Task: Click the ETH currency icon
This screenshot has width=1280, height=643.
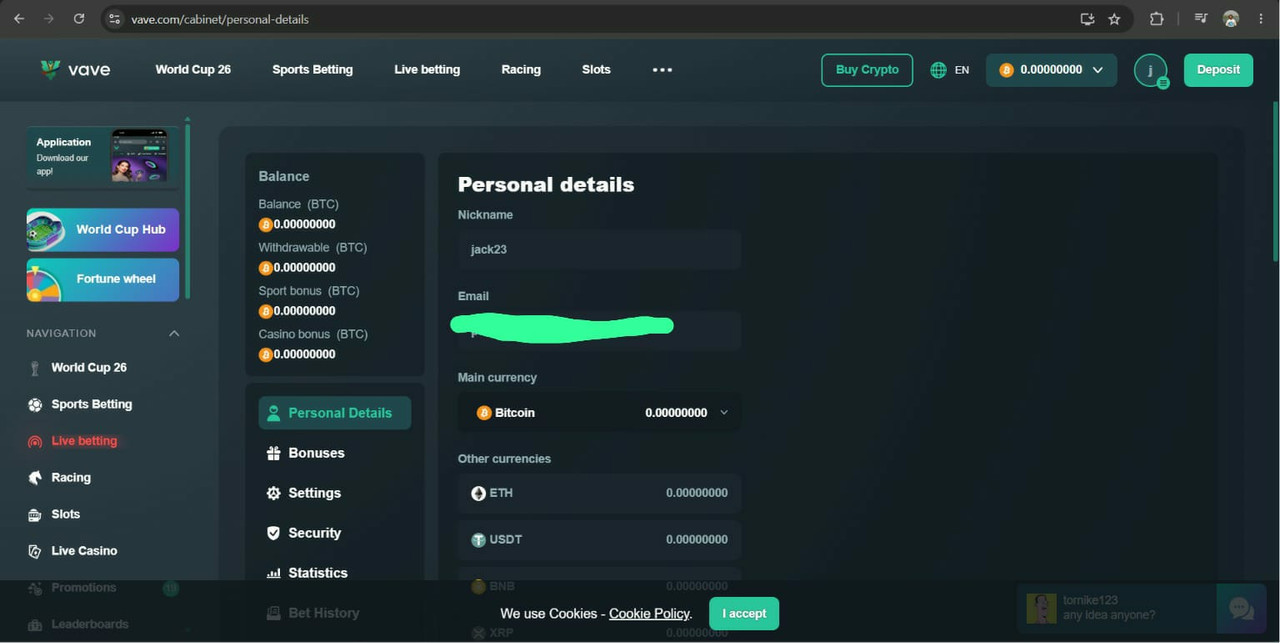Action: click(478, 493)
